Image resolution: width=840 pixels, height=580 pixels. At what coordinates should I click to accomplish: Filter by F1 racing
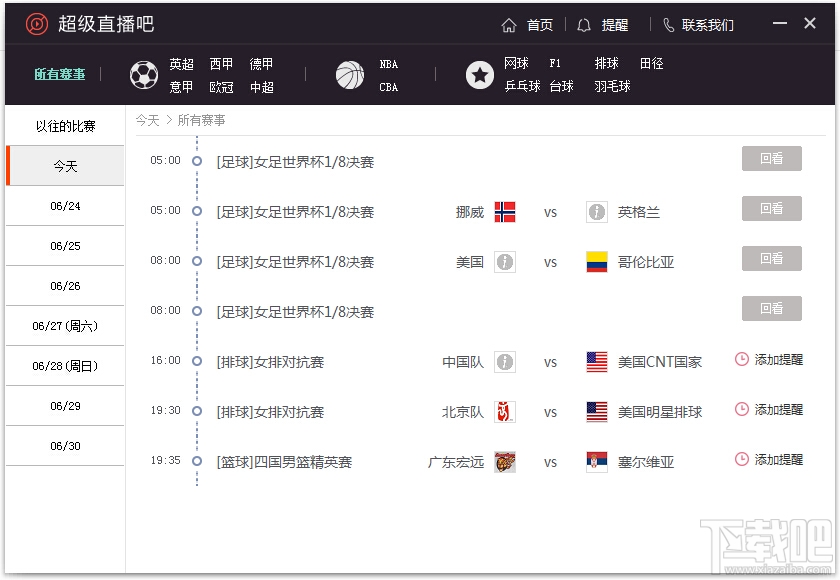555,63
